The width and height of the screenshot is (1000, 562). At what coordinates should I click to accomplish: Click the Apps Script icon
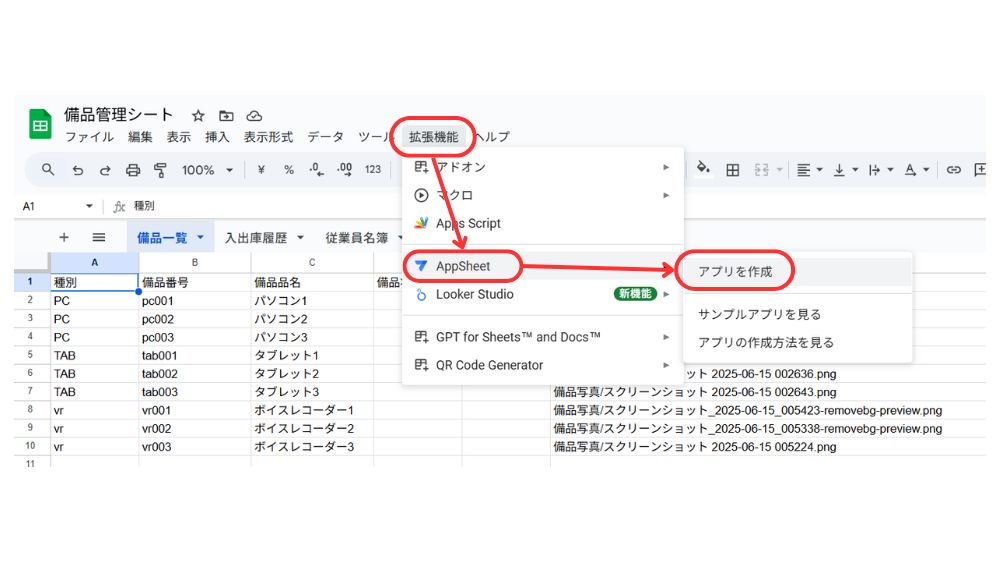pos(421,223)
